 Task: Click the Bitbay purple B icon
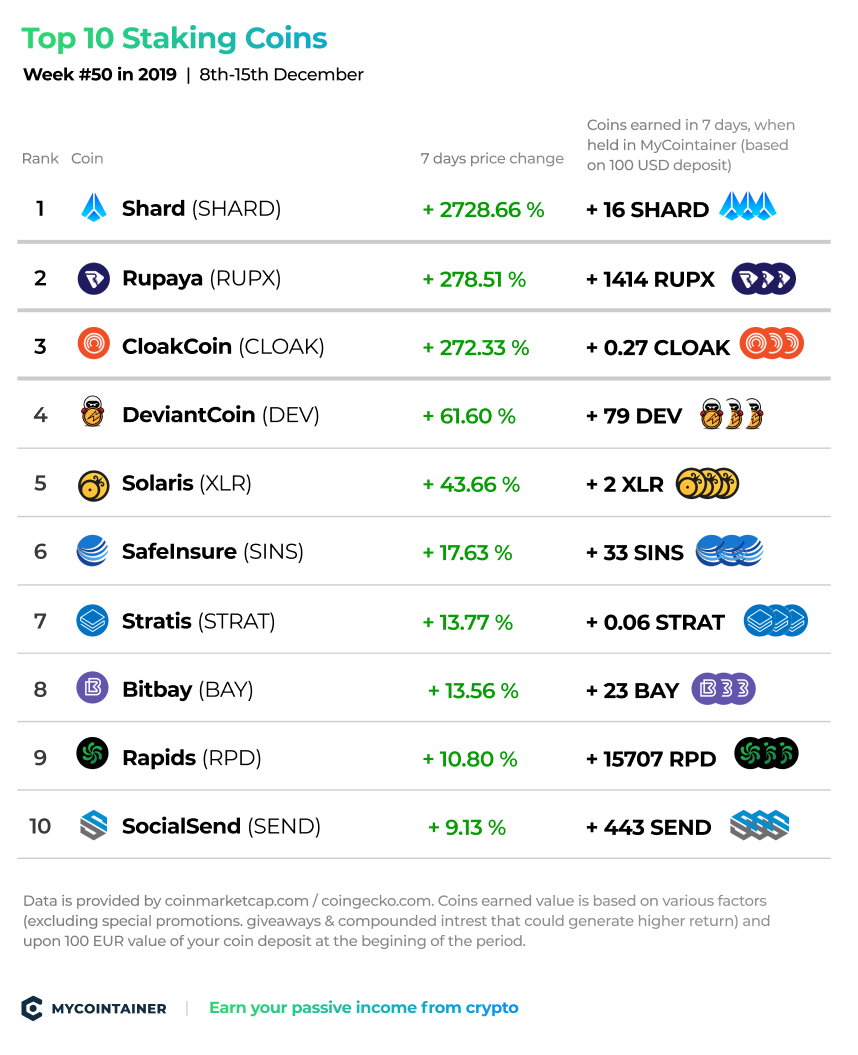click(93, 688)
